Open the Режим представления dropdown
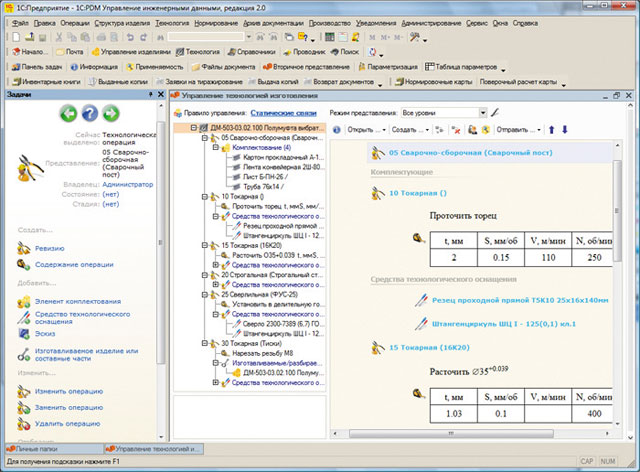The height and width of the screenshot is (472, 640). coord(483,113)
